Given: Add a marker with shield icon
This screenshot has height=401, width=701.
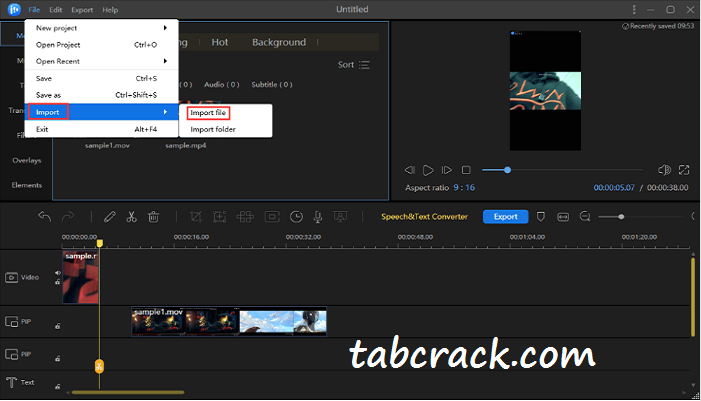Looking at the screenshot, I should click(x=541, y=217).
